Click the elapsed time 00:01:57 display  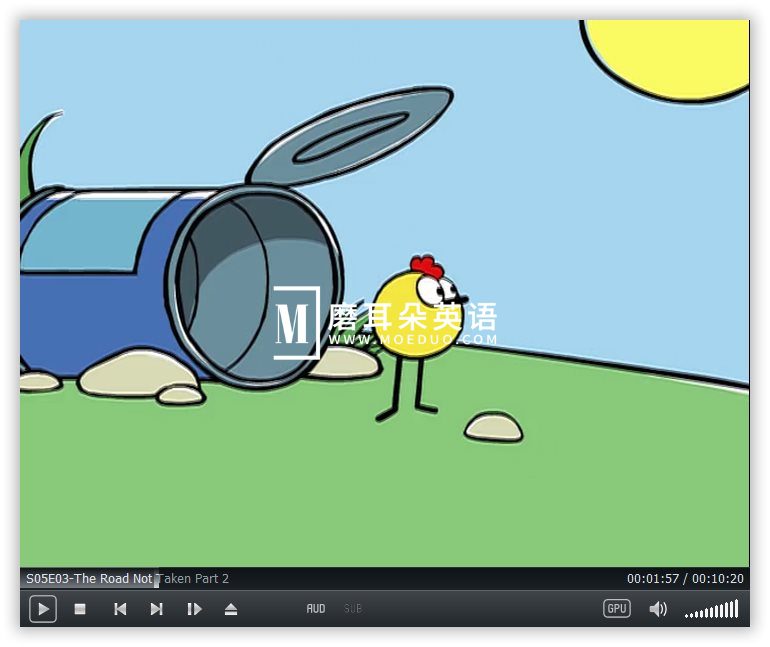click(x=653, y=579)
